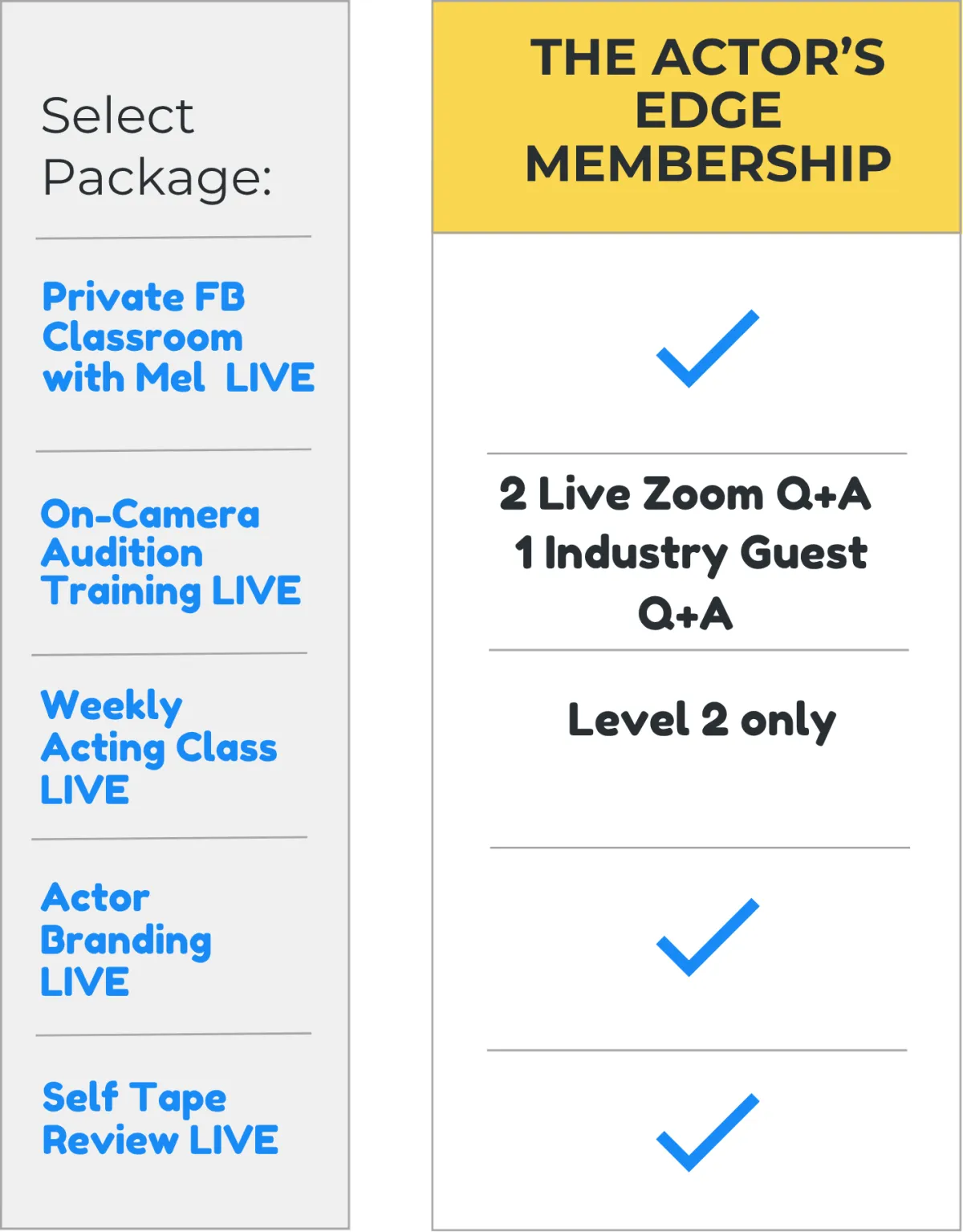
Task: Click the checkmark for Self Tape Review
Action: [708, 1132]
